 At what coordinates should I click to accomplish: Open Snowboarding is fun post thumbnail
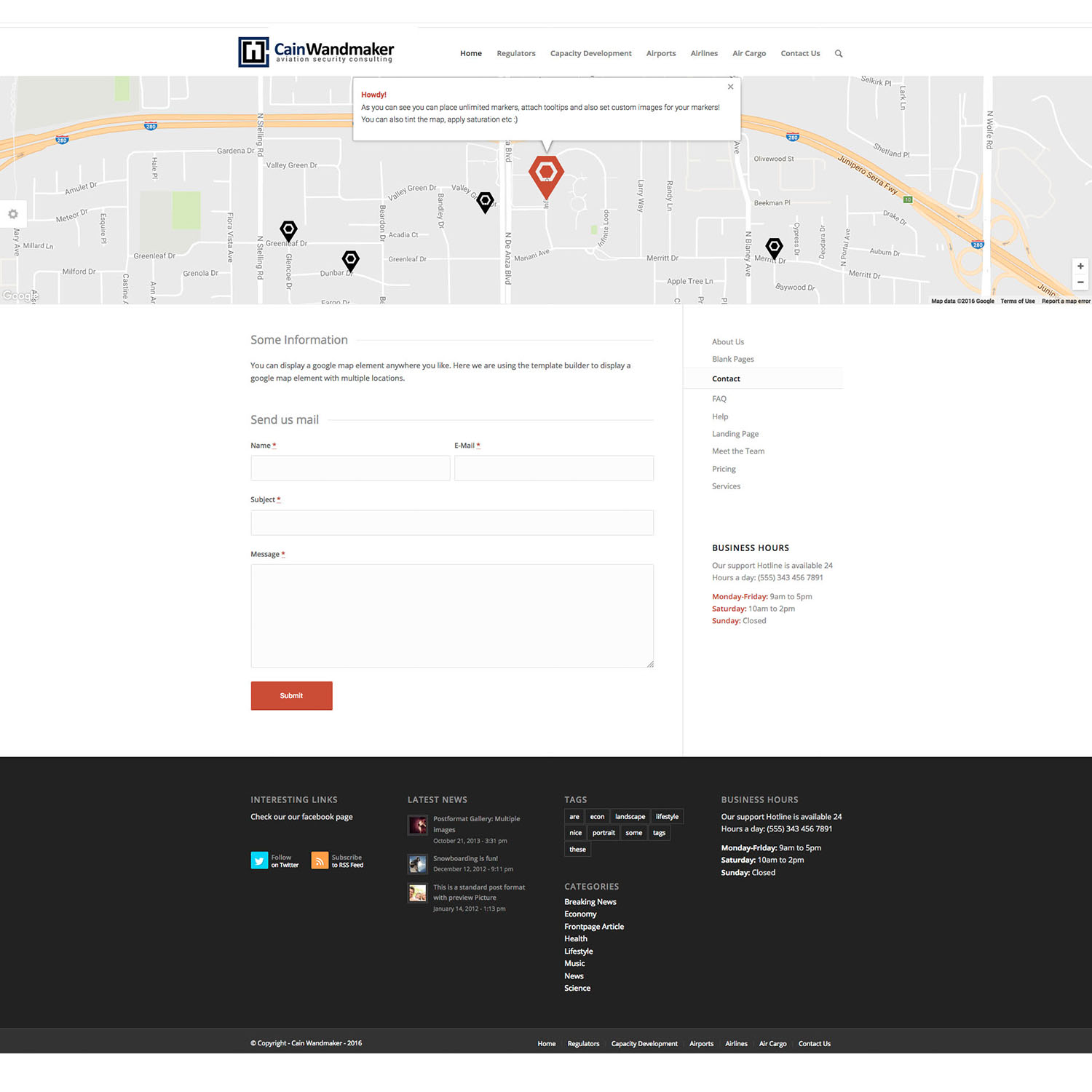tap(418, 864)
